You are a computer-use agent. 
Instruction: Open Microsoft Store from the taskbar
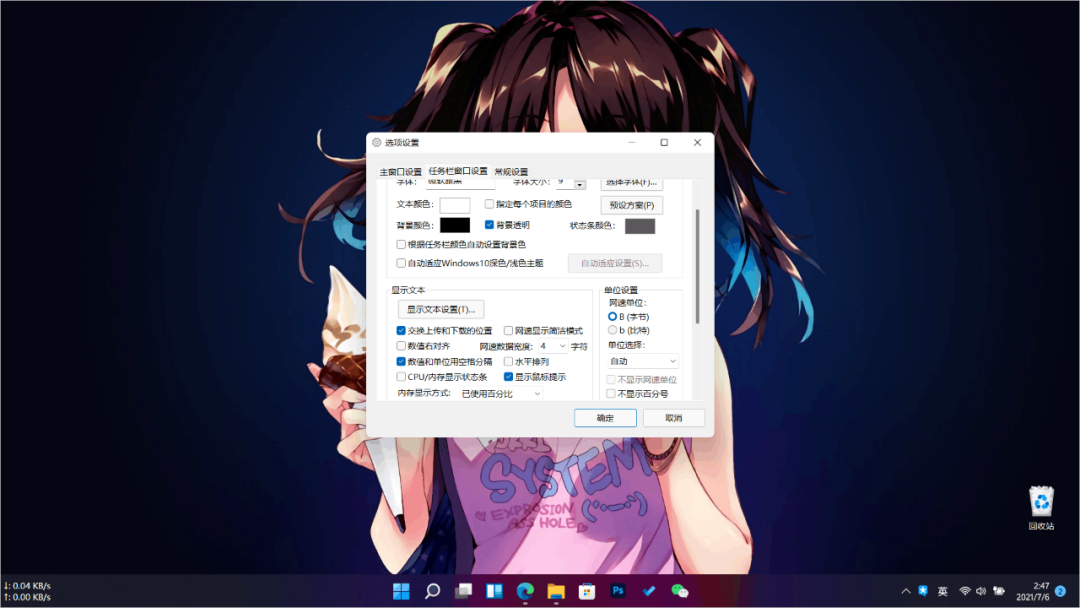pyautogui.click(x=587, y=591)
